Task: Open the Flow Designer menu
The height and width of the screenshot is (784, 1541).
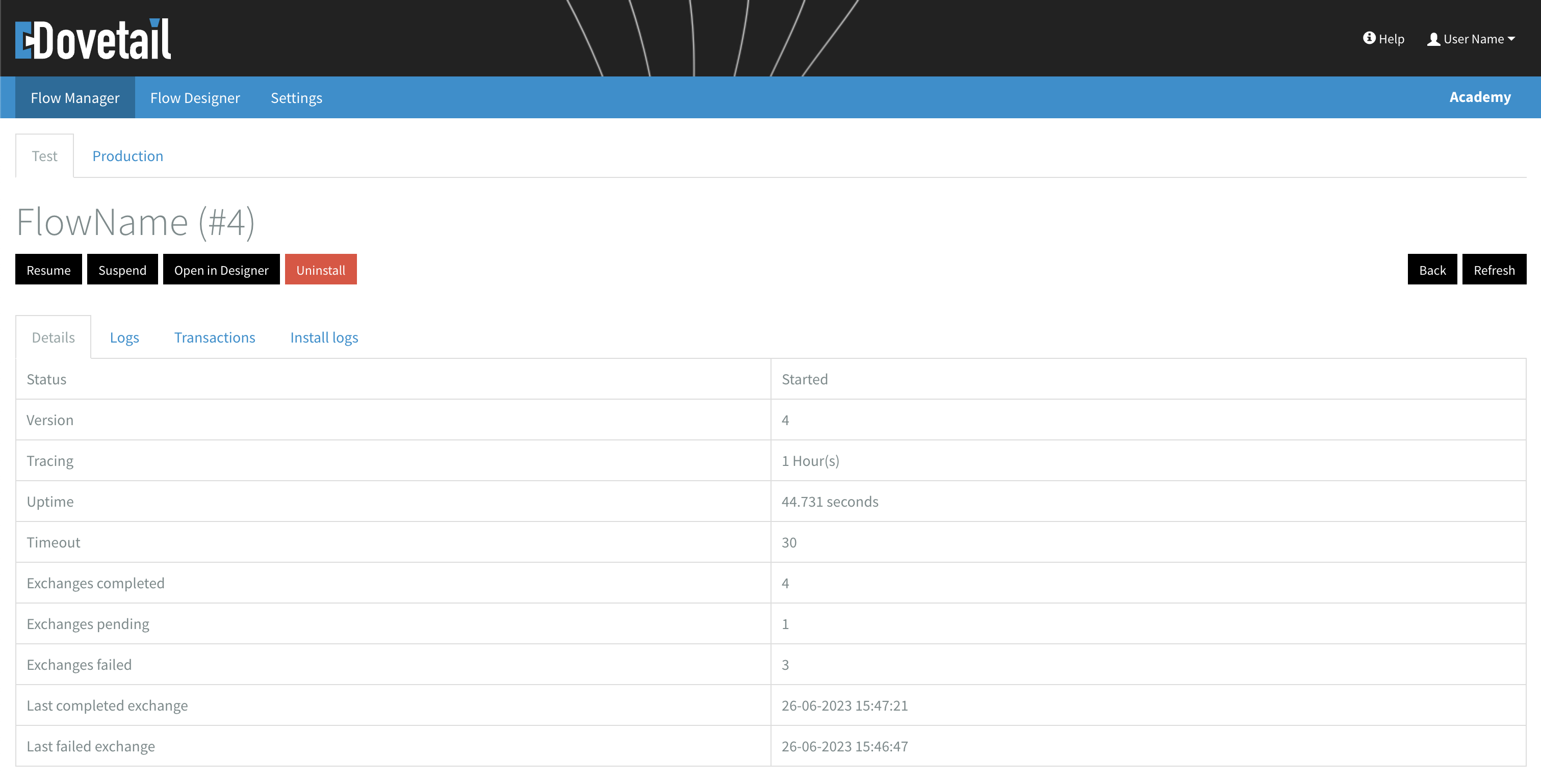Action: (195, 97)
